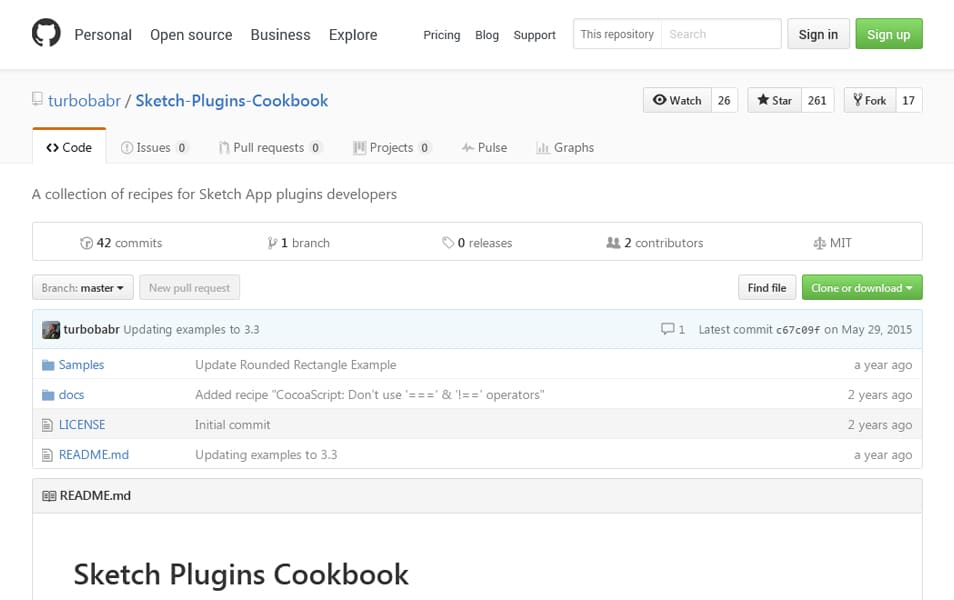Open the branches list via branch icon
This screenshot has height=600, width=954.
(272, 242)
